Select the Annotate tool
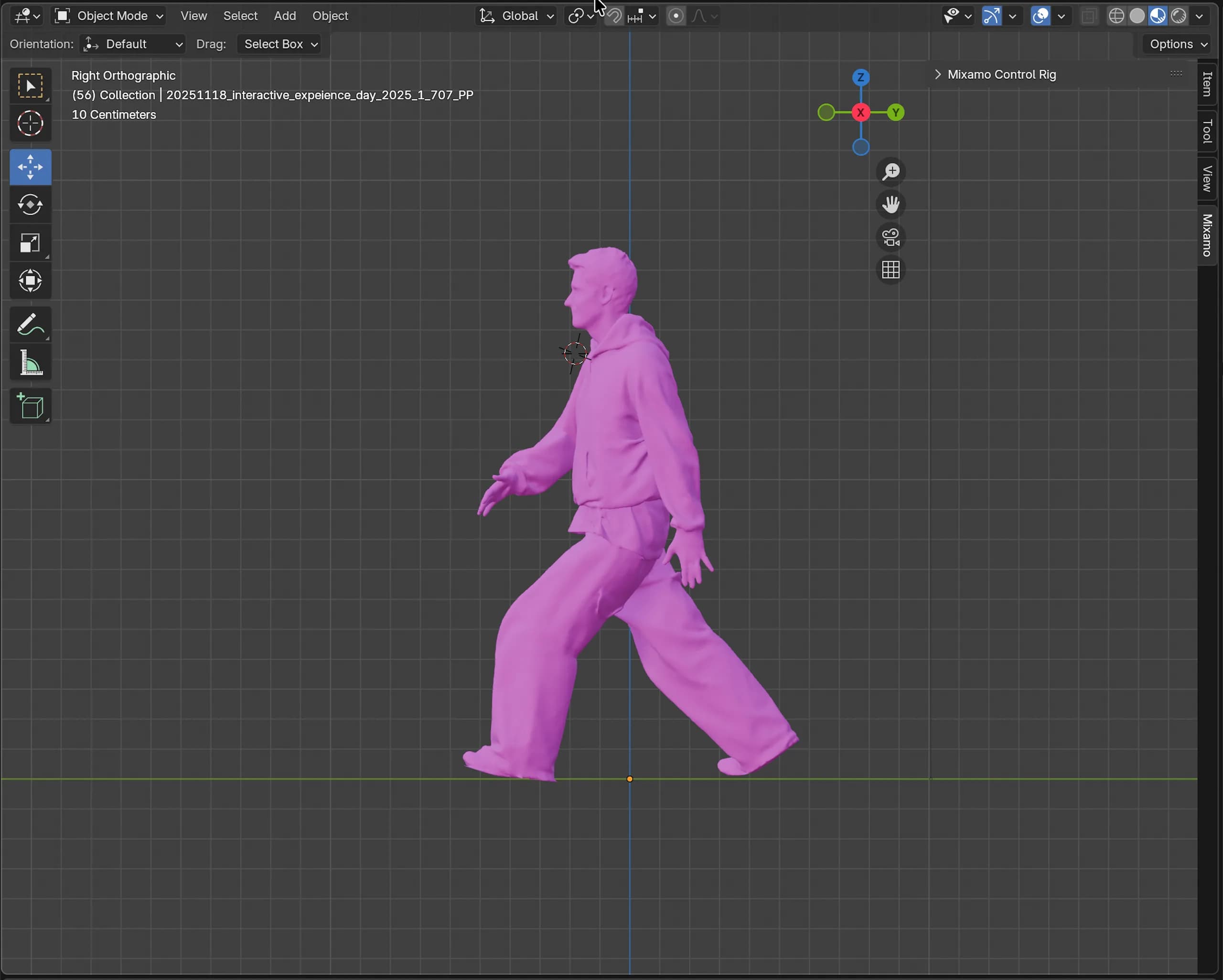1223x980 pixels. [x=30, y=324]
